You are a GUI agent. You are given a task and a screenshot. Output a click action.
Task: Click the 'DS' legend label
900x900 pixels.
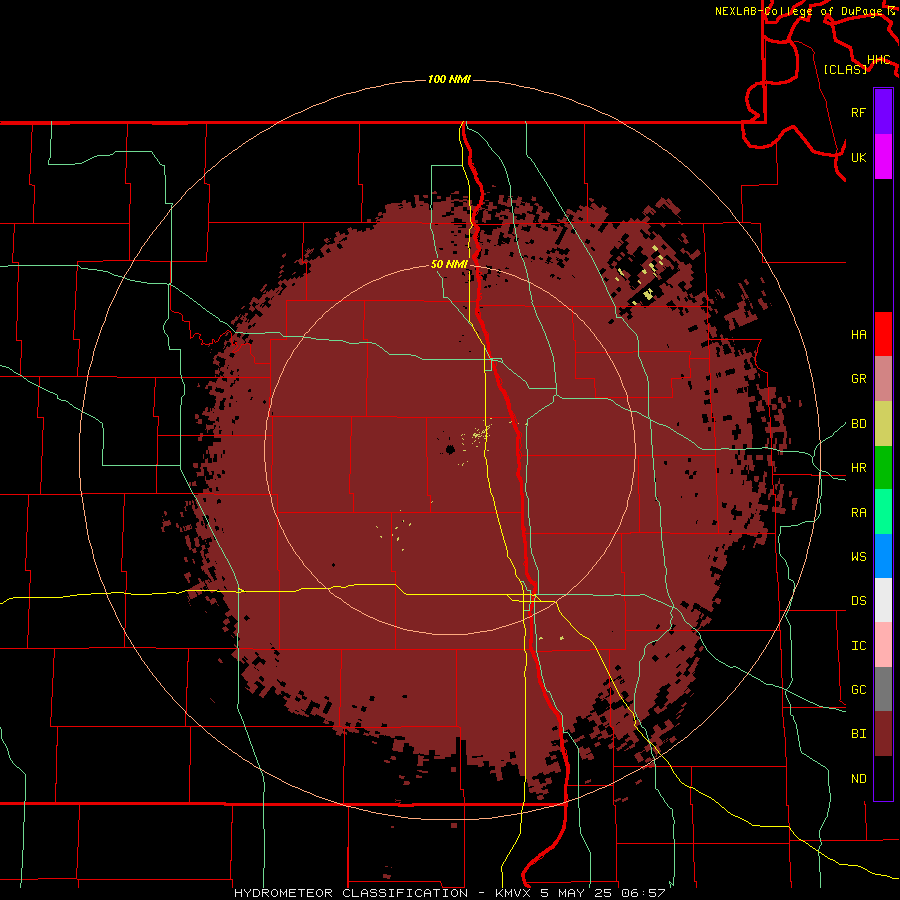pos(858,601)
